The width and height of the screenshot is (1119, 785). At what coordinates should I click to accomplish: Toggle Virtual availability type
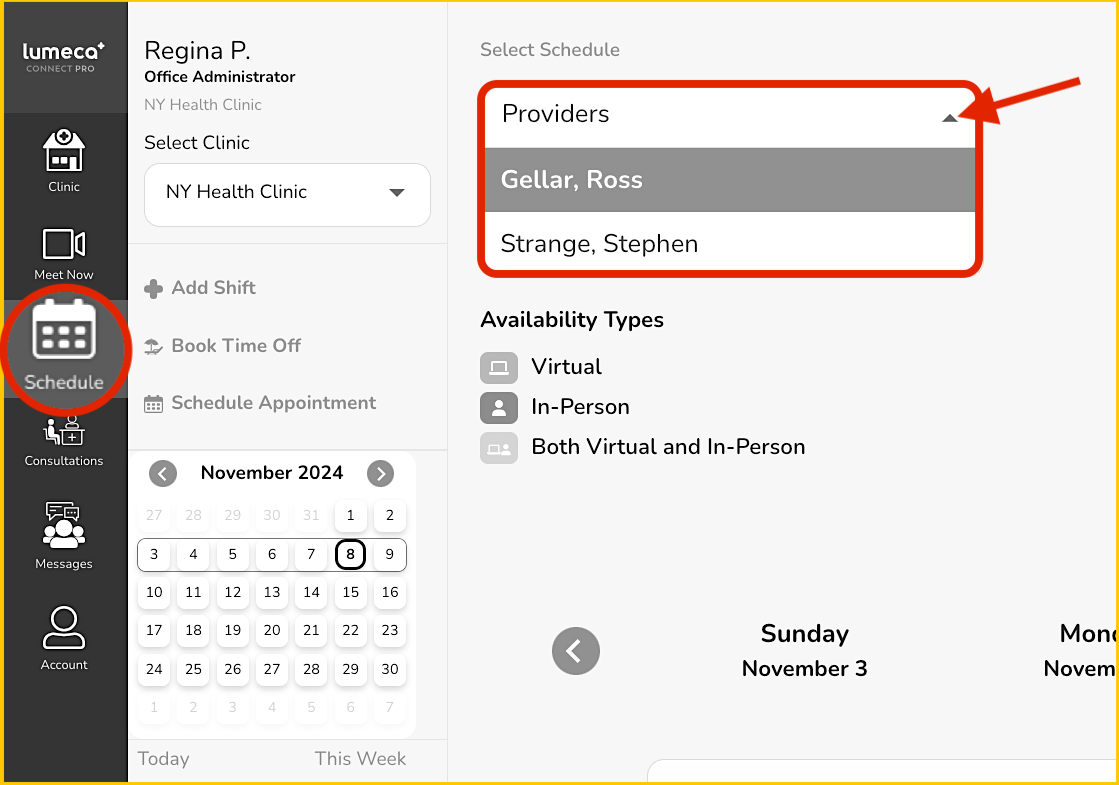pyautogui.click(x=498, y=367)
